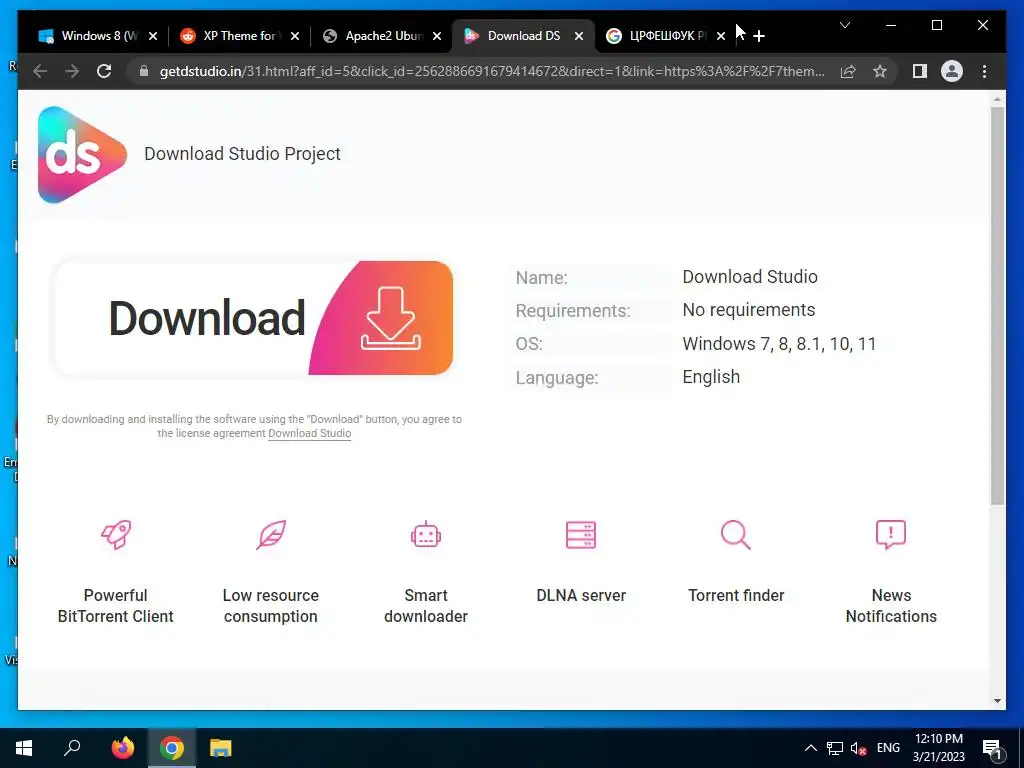This screenshot has width=1024, height=768.
Task: Click the address bar URL field
Action: [491, 71]
